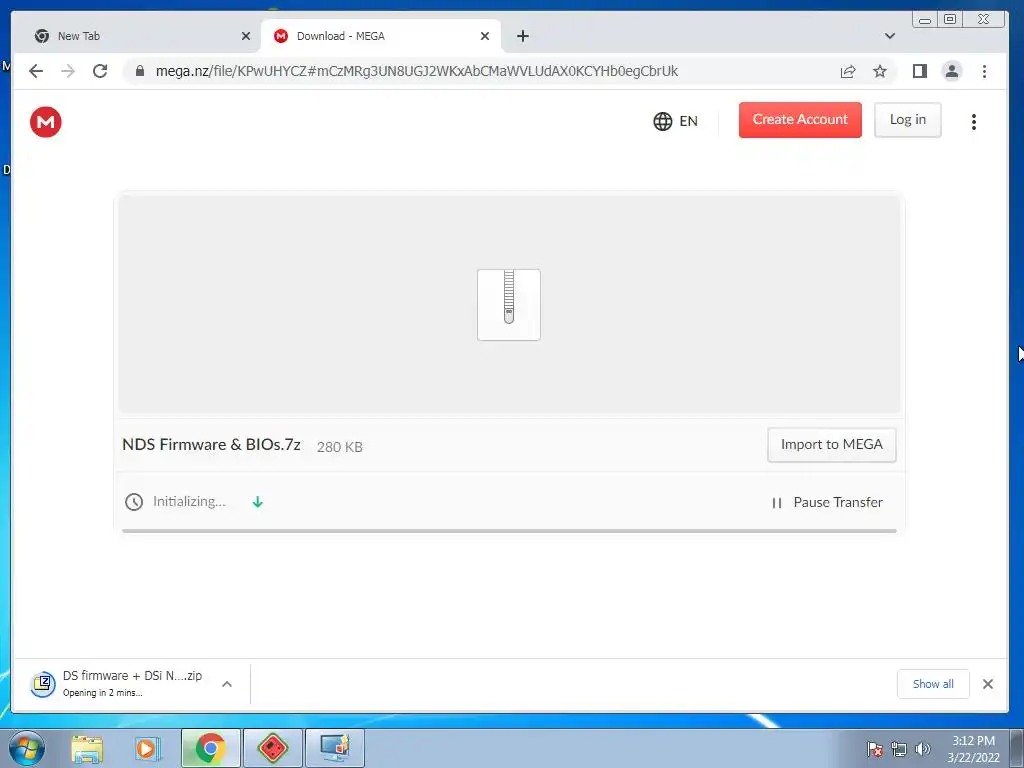Open a new browser tab
The height and width of the screenshot is (768, 1024).
(522, 36)
